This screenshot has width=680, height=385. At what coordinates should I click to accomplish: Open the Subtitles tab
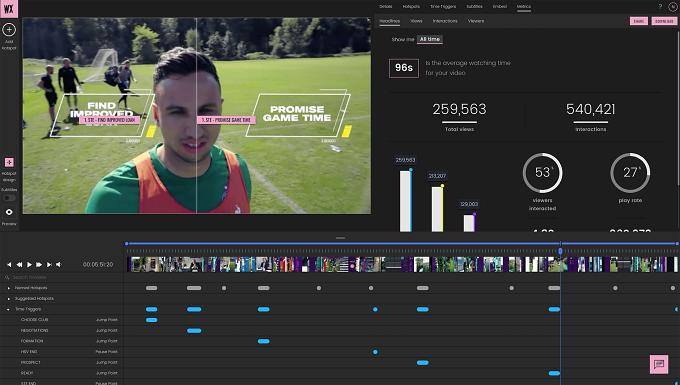(474, 7)
